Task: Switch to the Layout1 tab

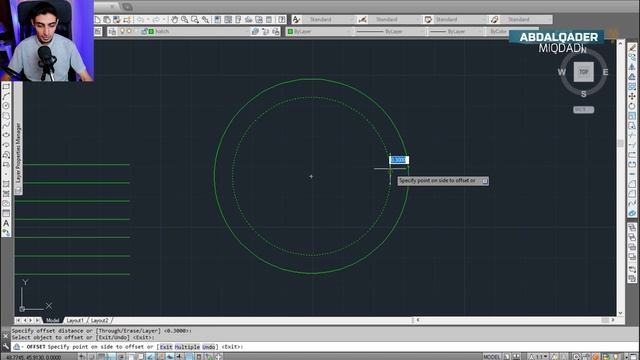Action: pyautogui.click(x=75, y=320)
